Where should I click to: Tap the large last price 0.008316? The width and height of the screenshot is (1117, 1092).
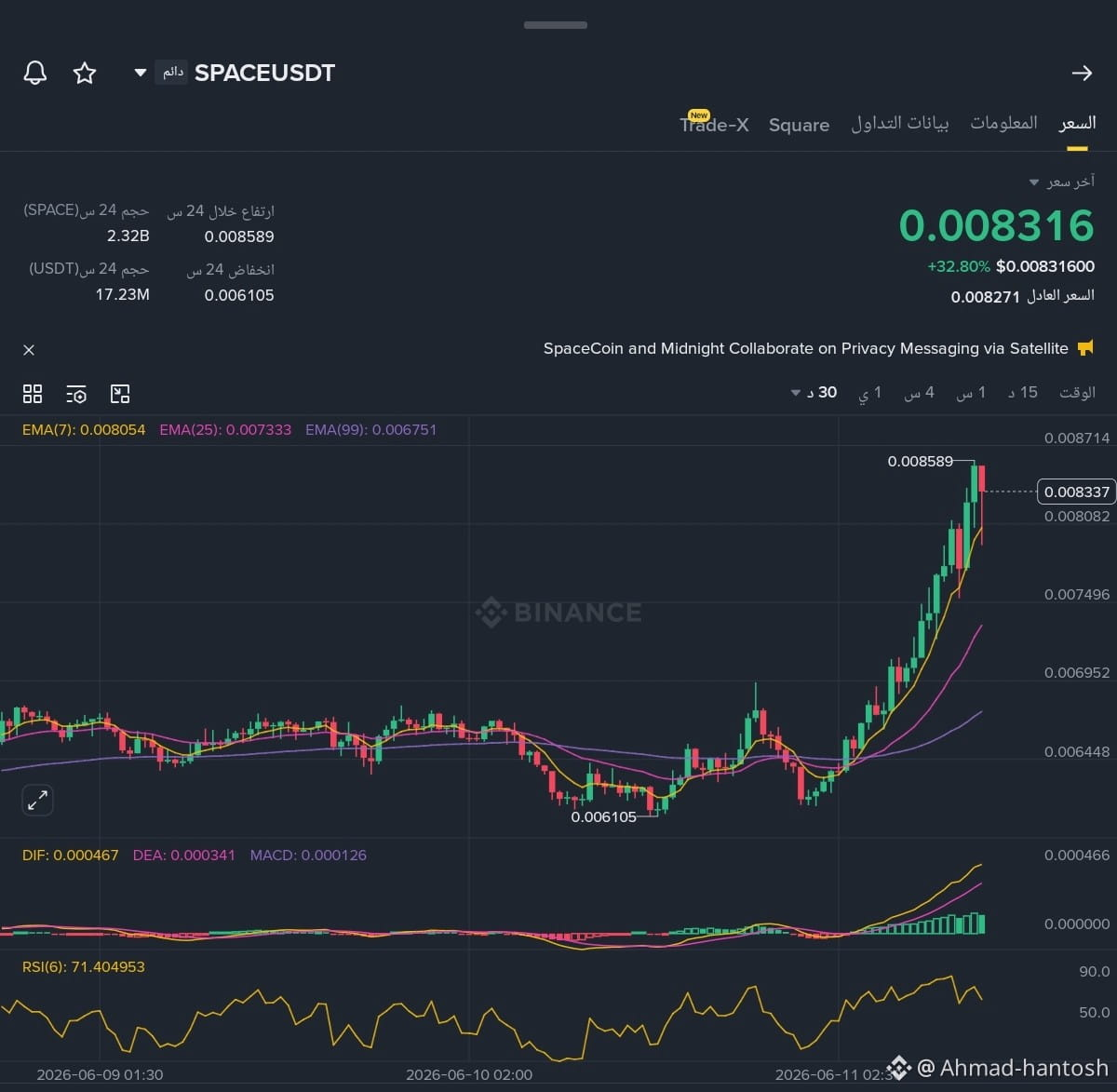pyautogui.click(x=996, y=226)
